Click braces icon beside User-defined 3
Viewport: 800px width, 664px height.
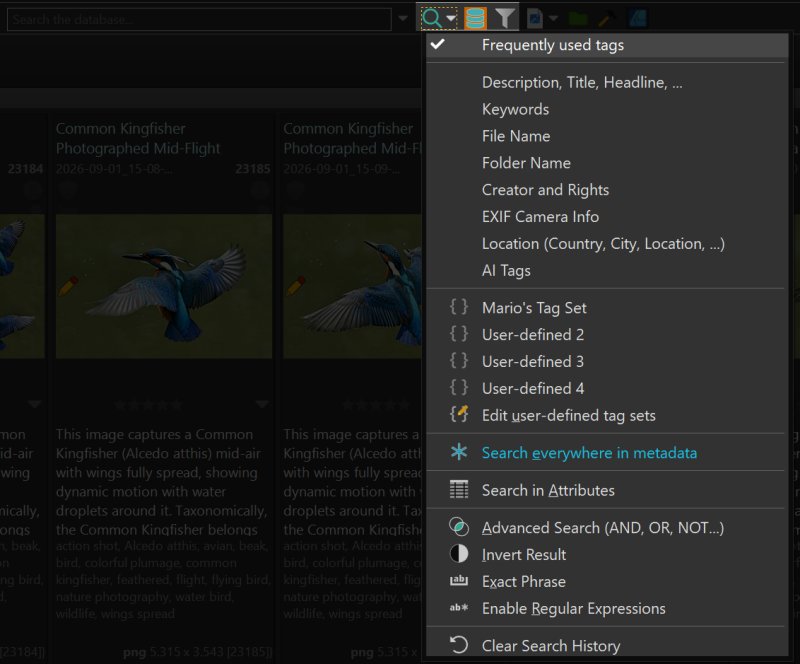pos(459,360)
